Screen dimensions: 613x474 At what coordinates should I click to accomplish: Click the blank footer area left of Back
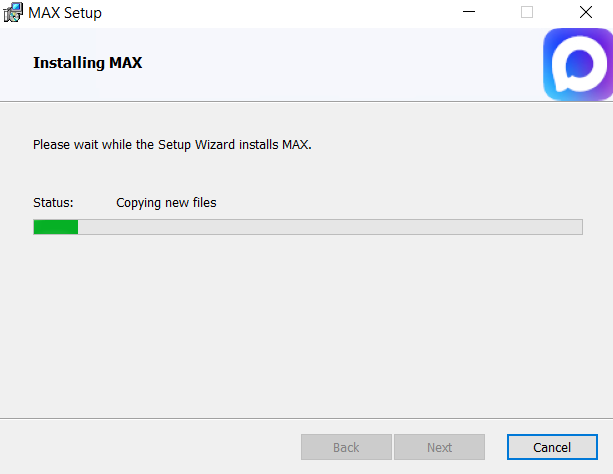[150, 447]
